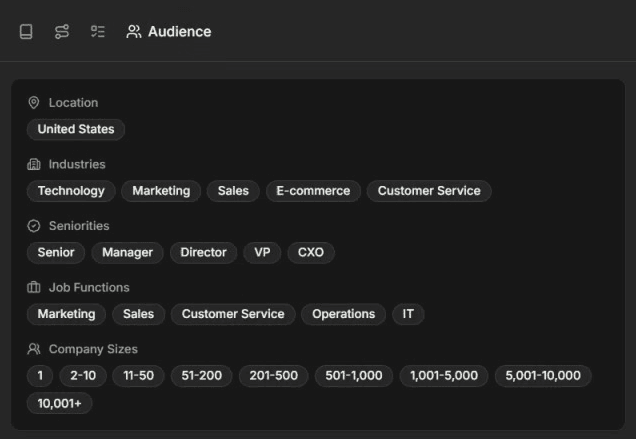Click the Location section label
Image resolution: width=636 pixels, height=439 pixels.
pos(73,103)
